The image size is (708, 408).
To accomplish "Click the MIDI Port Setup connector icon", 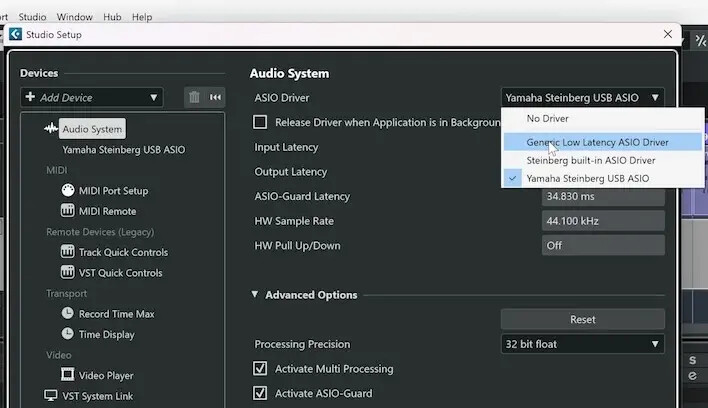I will click(68, 190).
